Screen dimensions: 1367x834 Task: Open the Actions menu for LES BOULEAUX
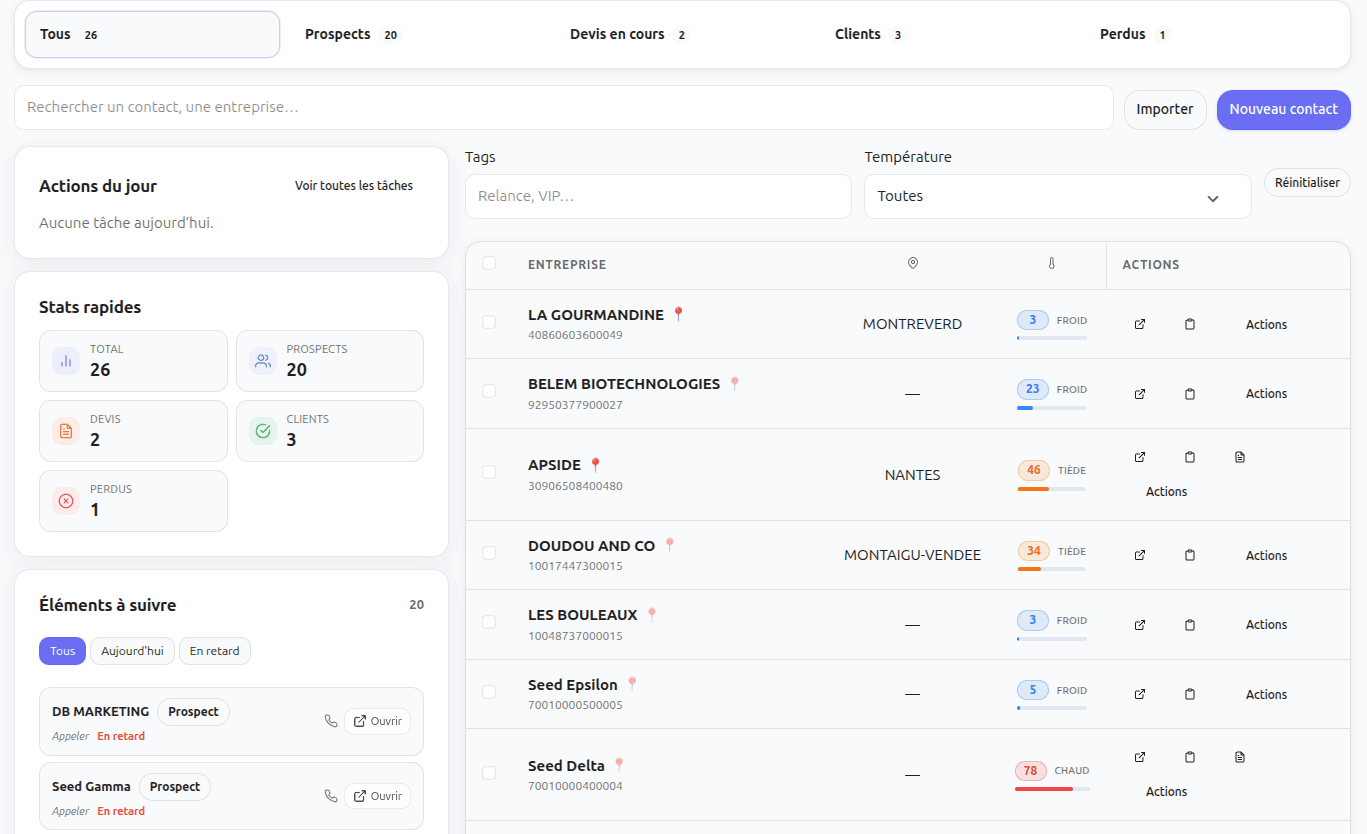[x=1266, y=624]
